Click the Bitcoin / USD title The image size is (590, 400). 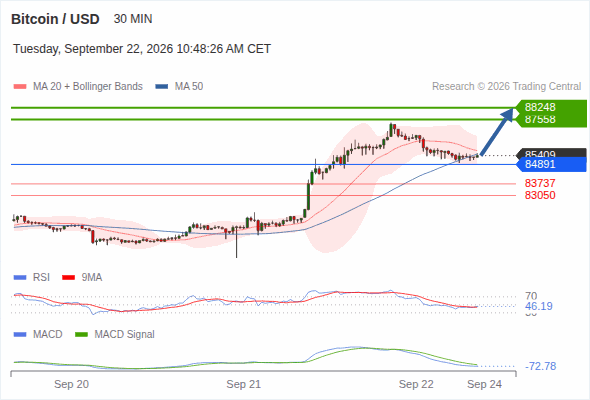55,19
